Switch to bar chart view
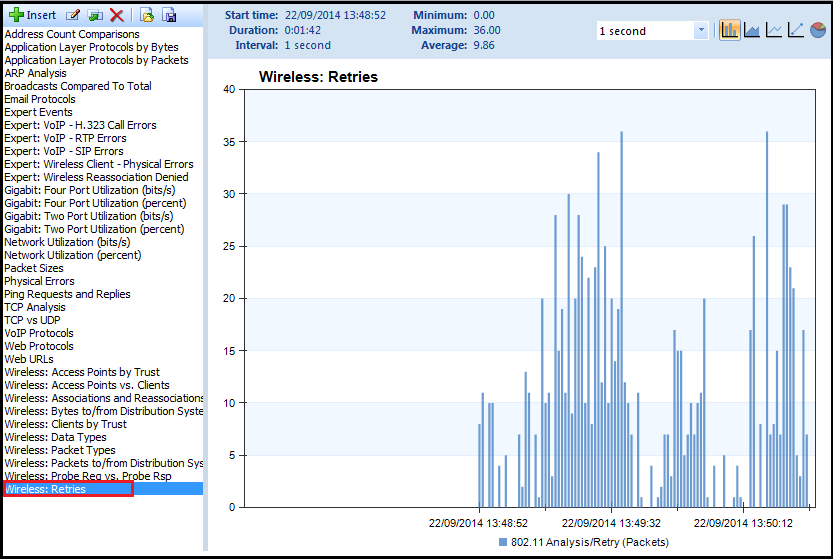 730,30
